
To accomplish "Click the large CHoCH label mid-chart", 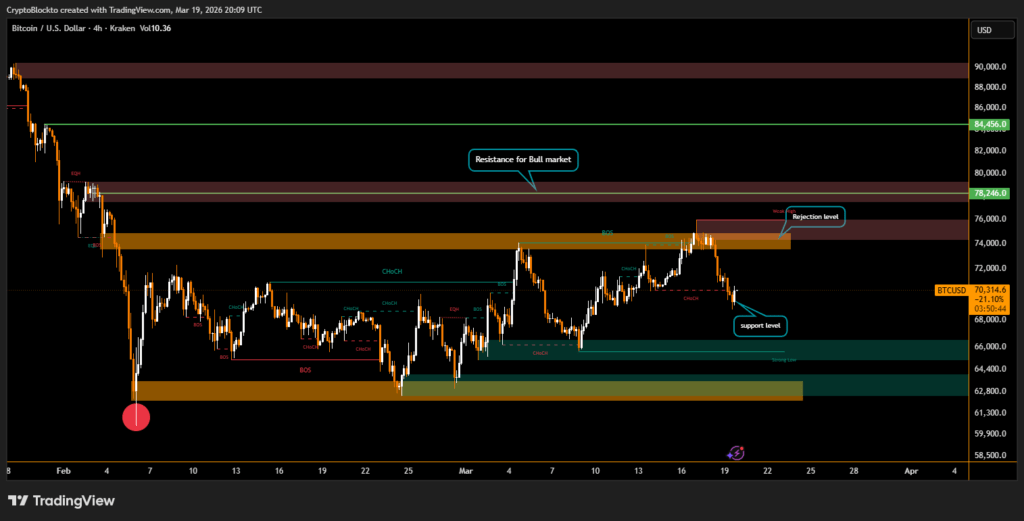I will pos(392,271).
